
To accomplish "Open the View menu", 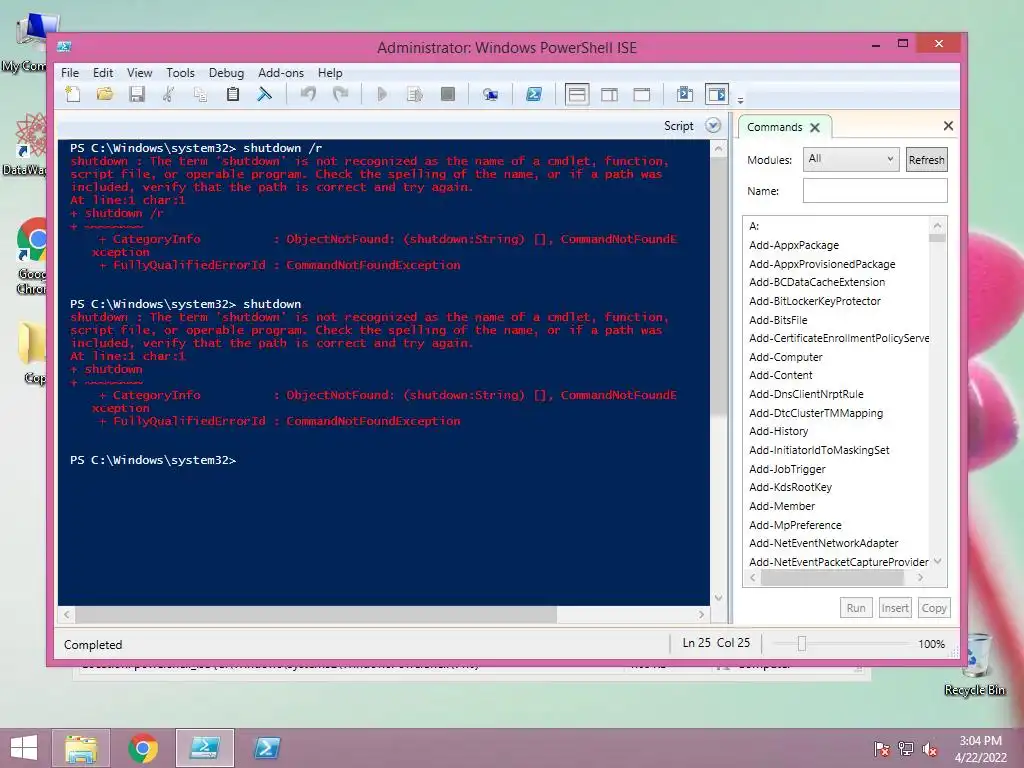I will coord(139,73).
